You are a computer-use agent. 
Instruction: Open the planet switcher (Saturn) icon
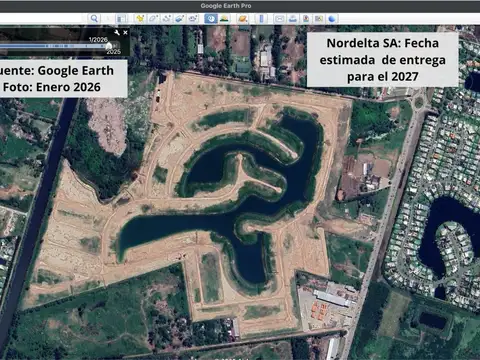click(242, 19)
